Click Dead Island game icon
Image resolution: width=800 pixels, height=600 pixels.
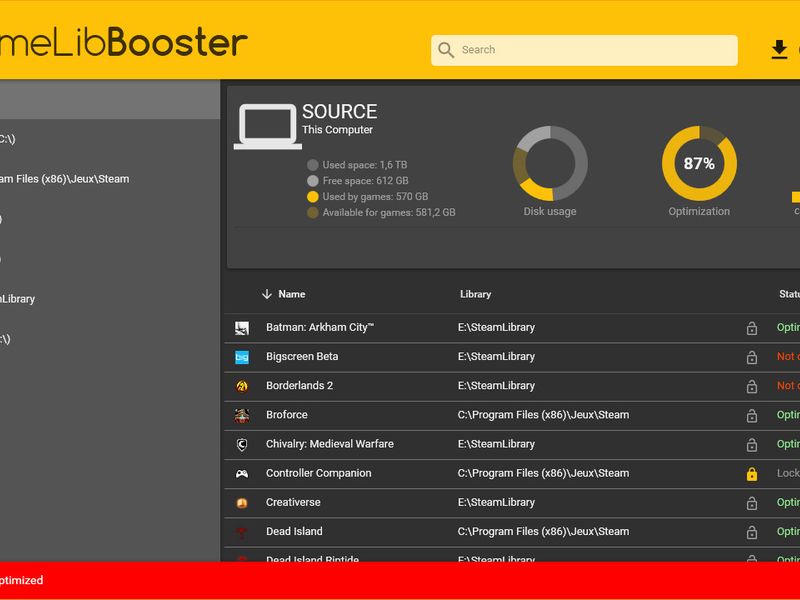(242, 532)
